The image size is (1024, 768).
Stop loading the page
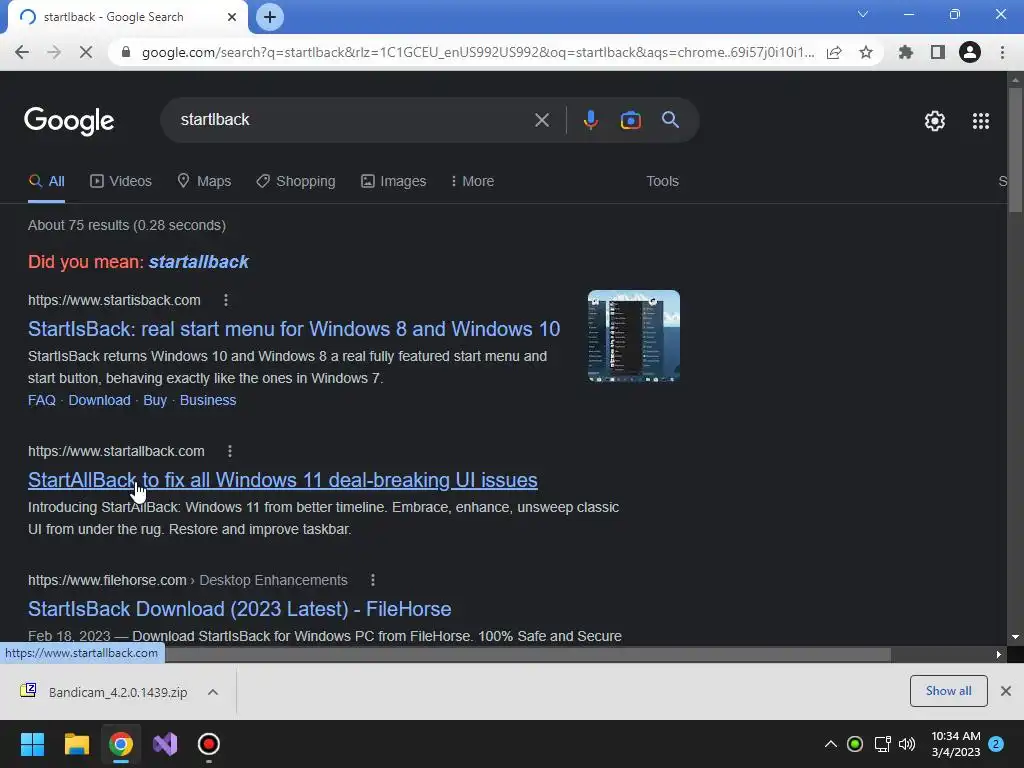click(86, 52)
